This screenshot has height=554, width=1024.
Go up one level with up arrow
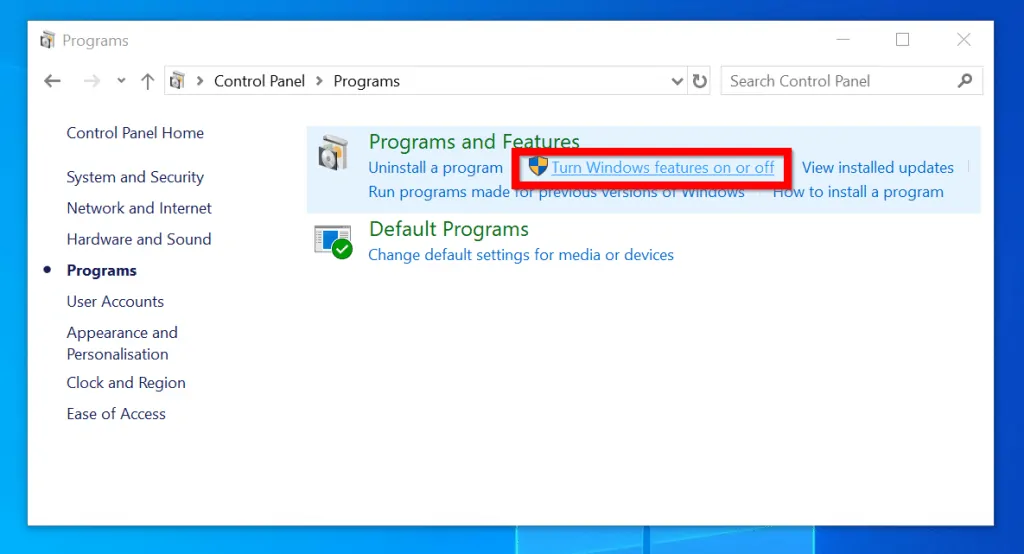[147, 82]
